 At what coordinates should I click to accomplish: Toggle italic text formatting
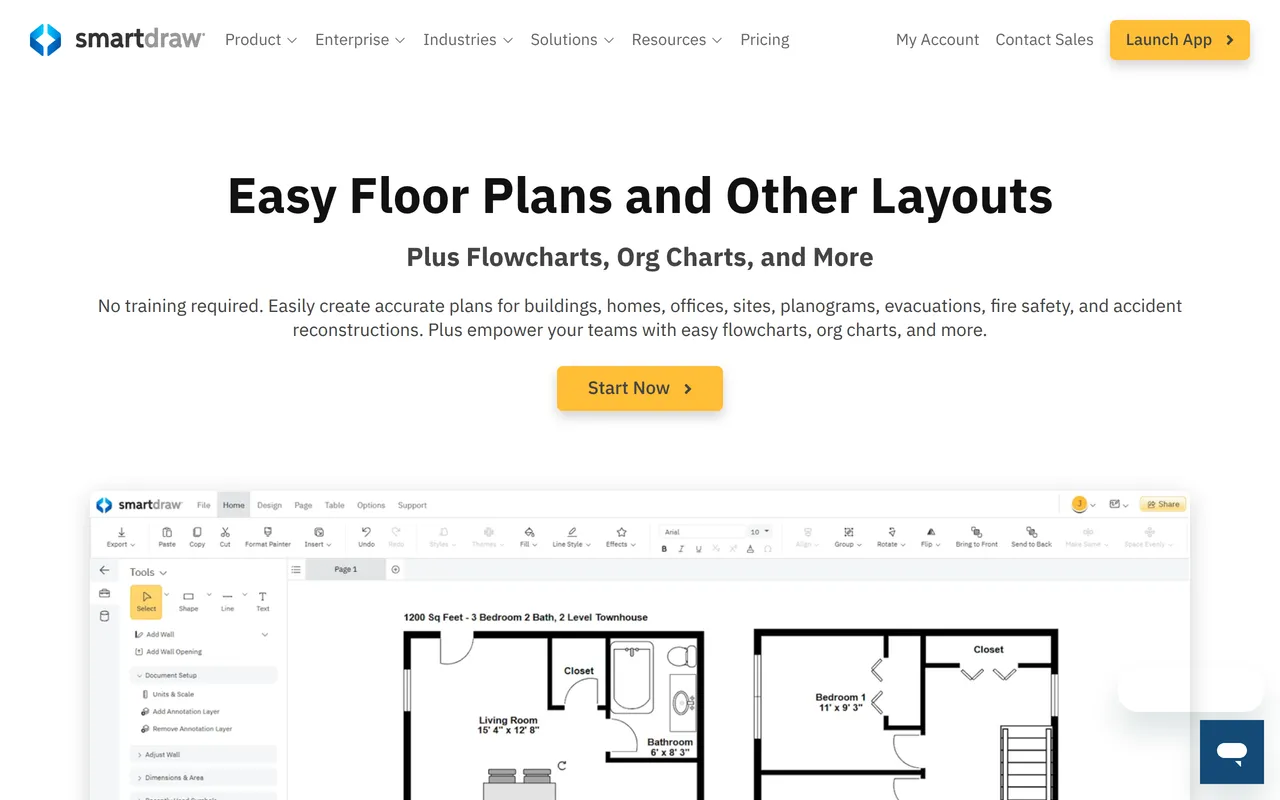click(x=681, y=549)
